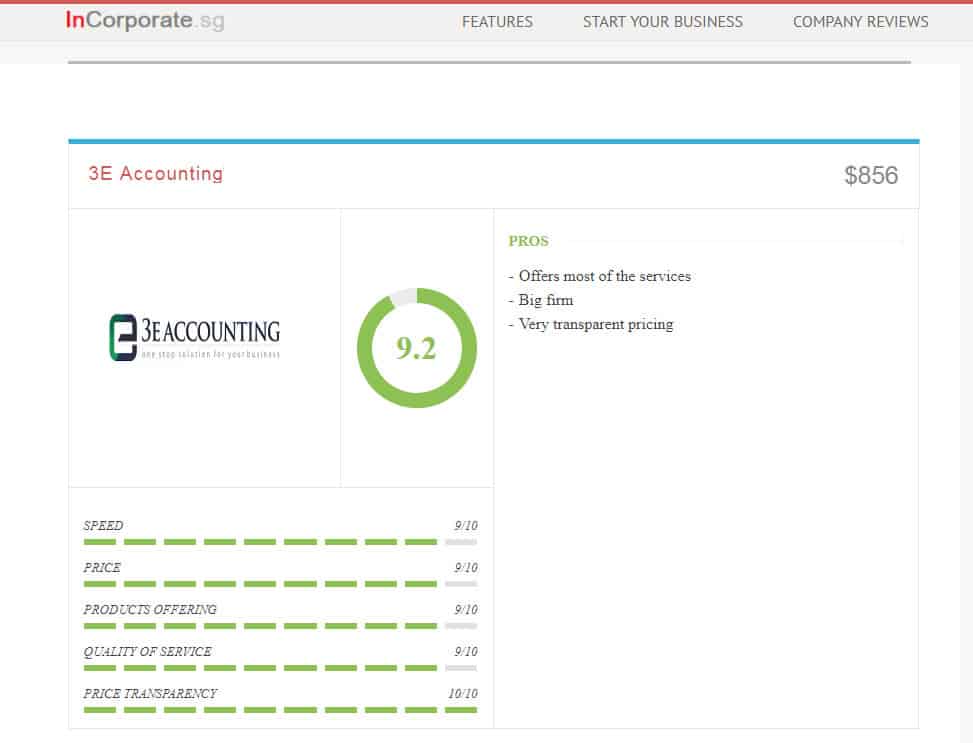
Task: Open the InCorporate.sg home logo
Action: point(145,20)
